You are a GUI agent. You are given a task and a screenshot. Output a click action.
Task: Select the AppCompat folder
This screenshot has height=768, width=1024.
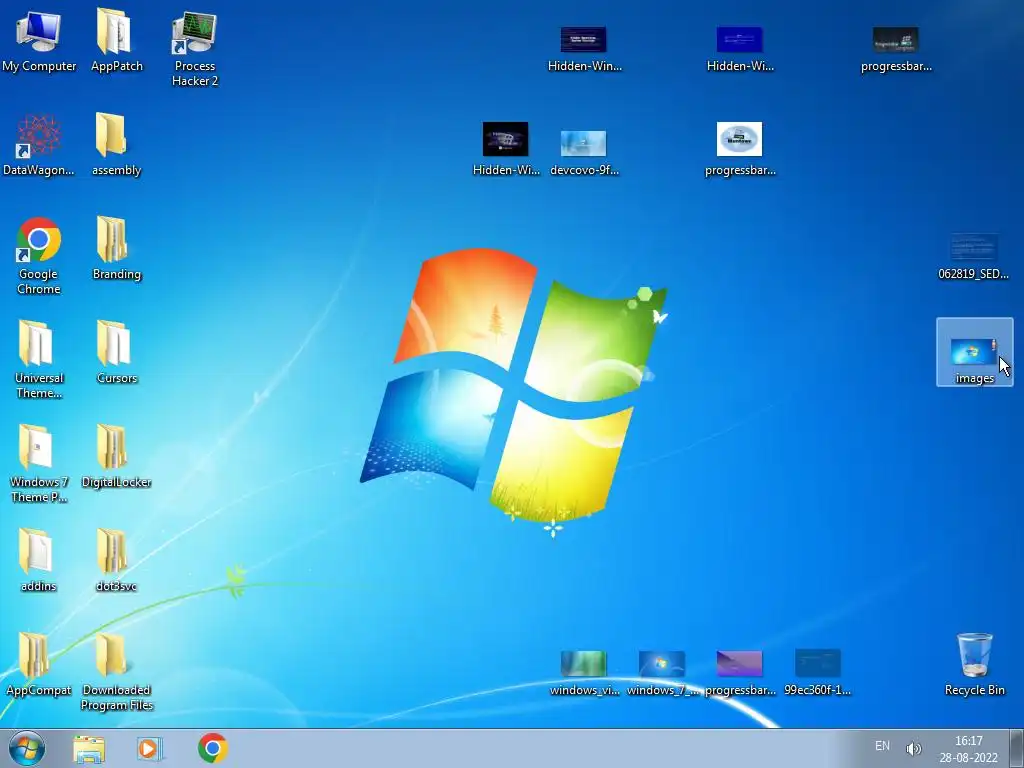click(x=39, y=664)
